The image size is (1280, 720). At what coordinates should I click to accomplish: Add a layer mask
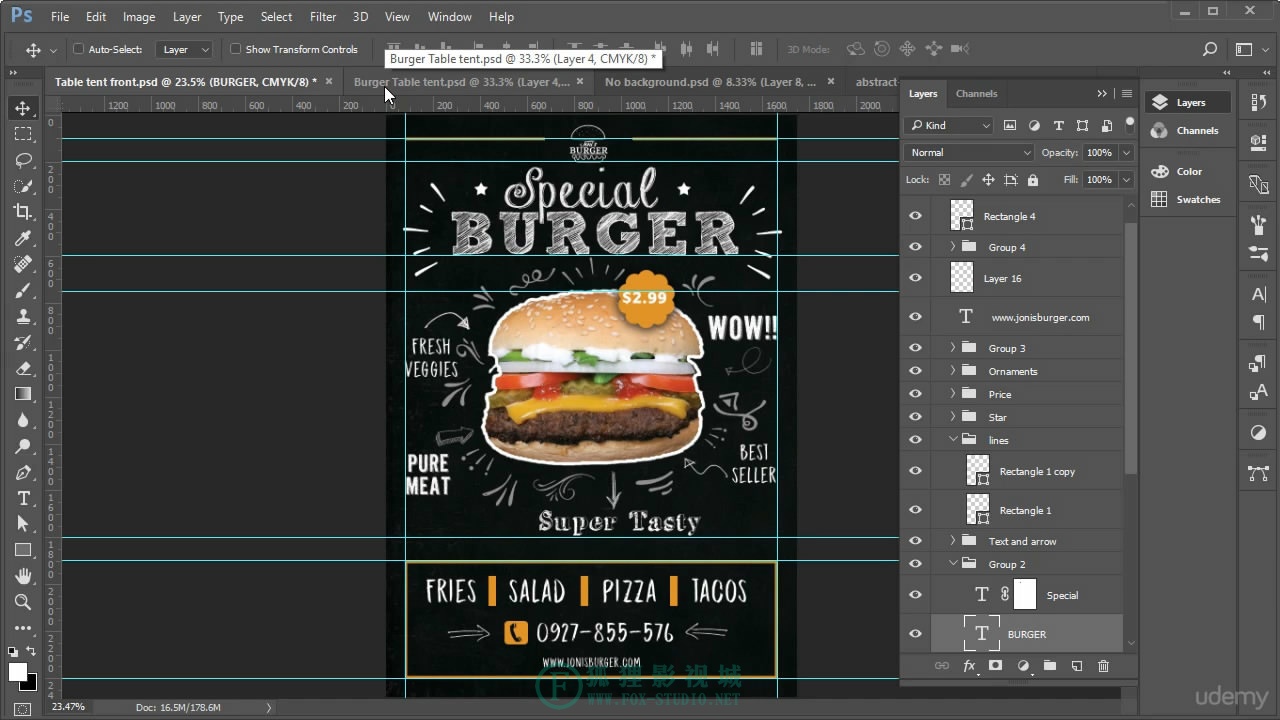point(996,666)
